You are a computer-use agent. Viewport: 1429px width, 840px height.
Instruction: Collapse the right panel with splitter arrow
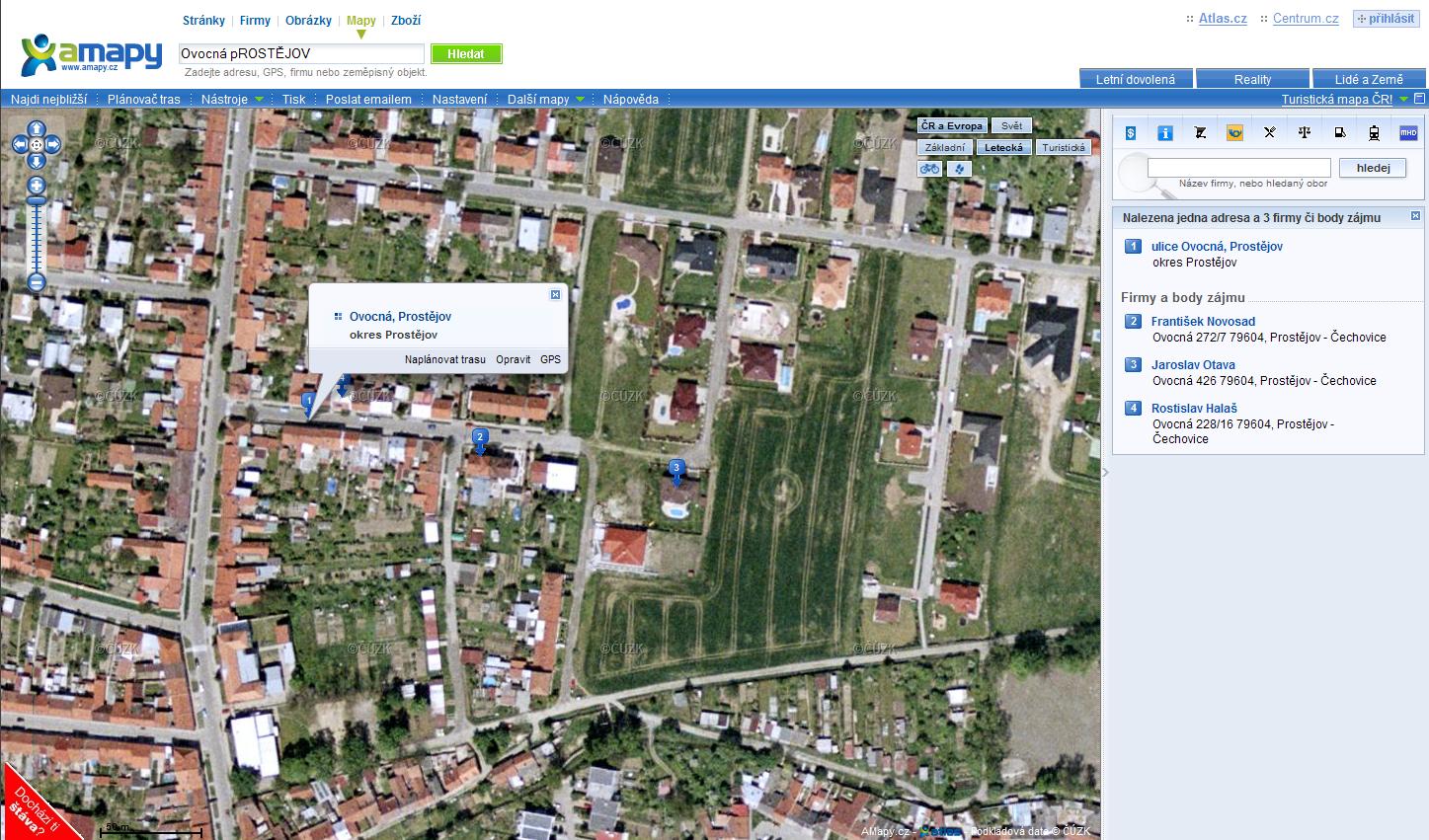click(x=1106, y=473)
